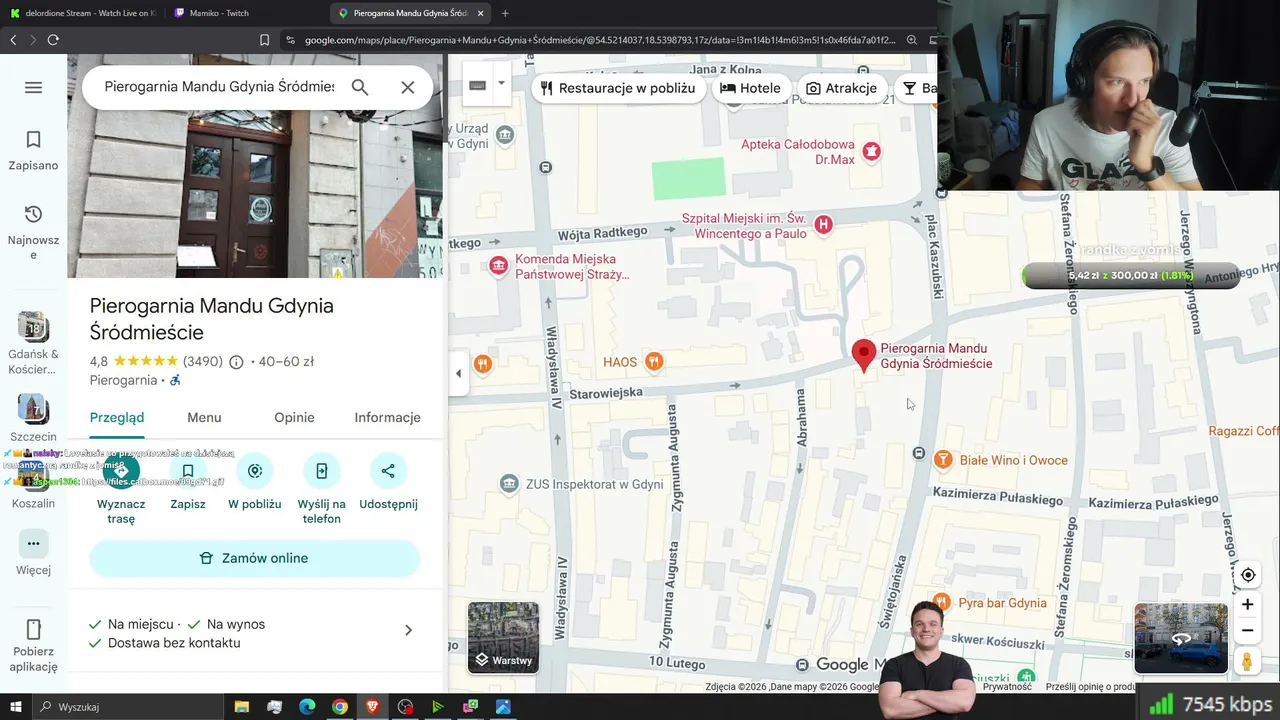Filter by Hotele chip
Screen dimensions: 1280x720
[x=750, y=88]
